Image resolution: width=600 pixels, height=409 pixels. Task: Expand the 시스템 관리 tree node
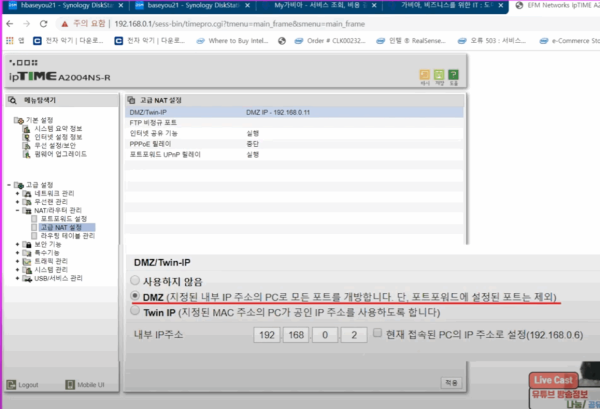(17, 270)
